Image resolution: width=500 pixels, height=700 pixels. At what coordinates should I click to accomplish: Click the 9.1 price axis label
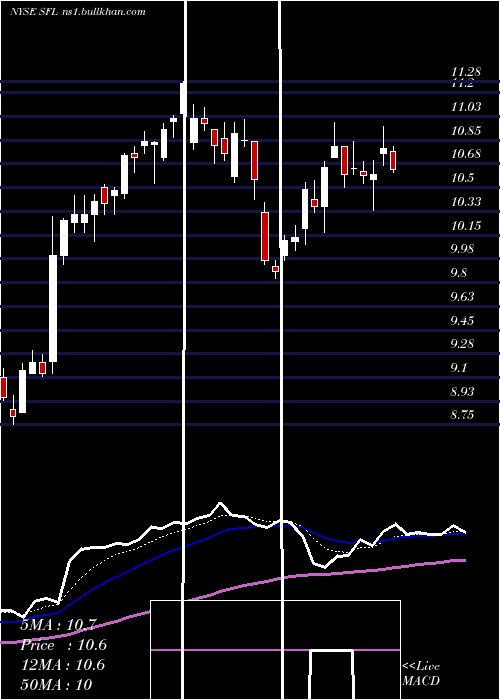[x=458, y=368]
